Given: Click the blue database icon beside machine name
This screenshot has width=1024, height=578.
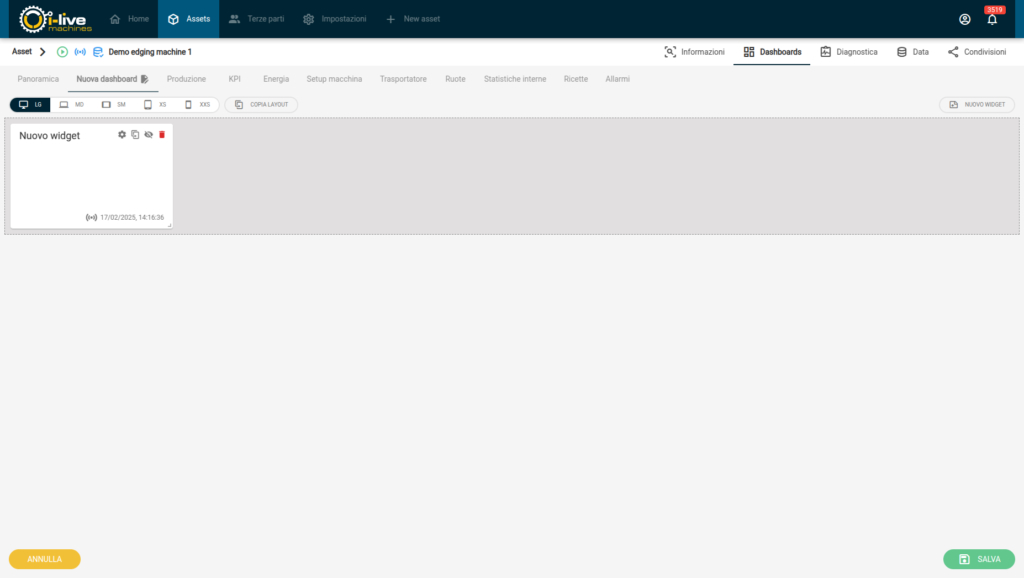Looking at the screenshot, I should (98, 52).
